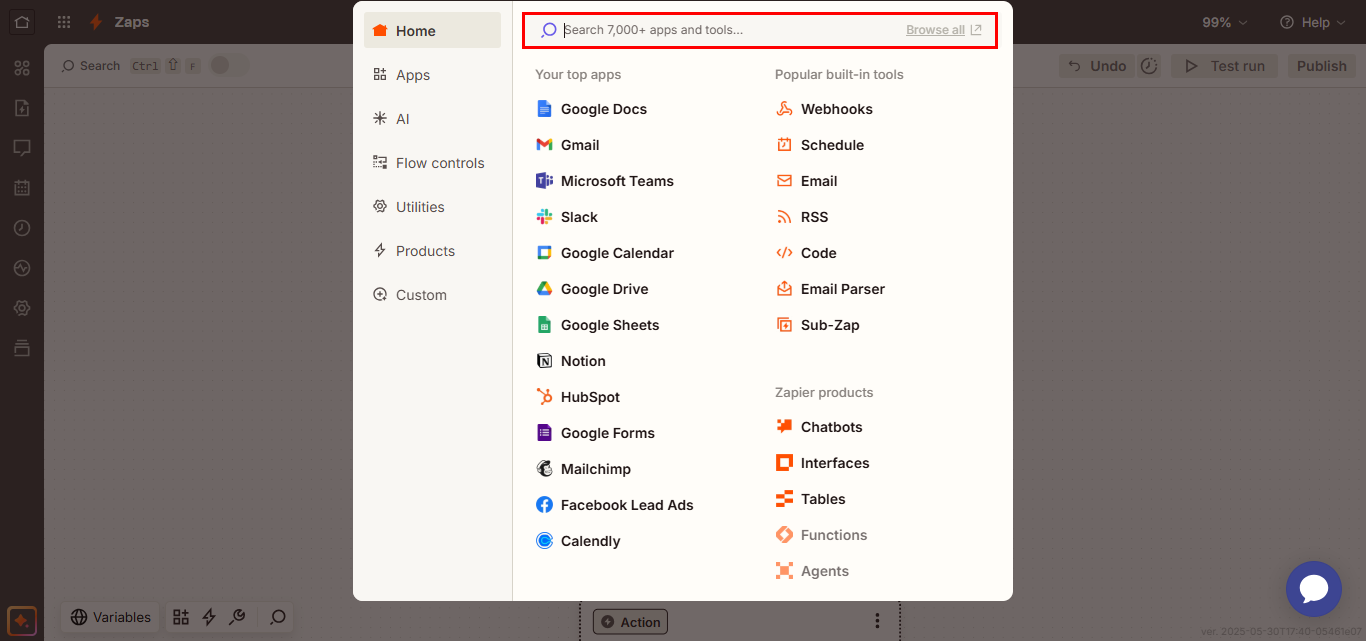Click the Zapier home icon top-left

pyautogui.click(x=22, y=22)
